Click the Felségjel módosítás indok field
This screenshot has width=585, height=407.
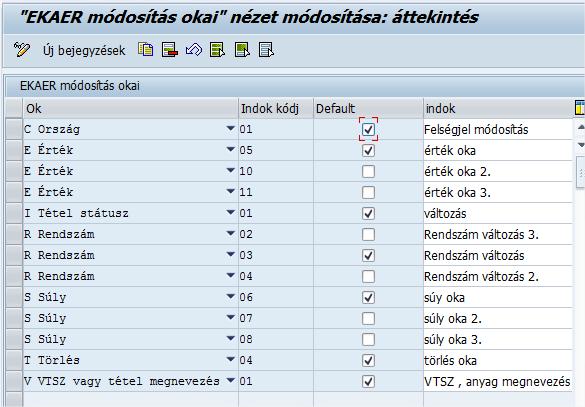coord(498,129)
